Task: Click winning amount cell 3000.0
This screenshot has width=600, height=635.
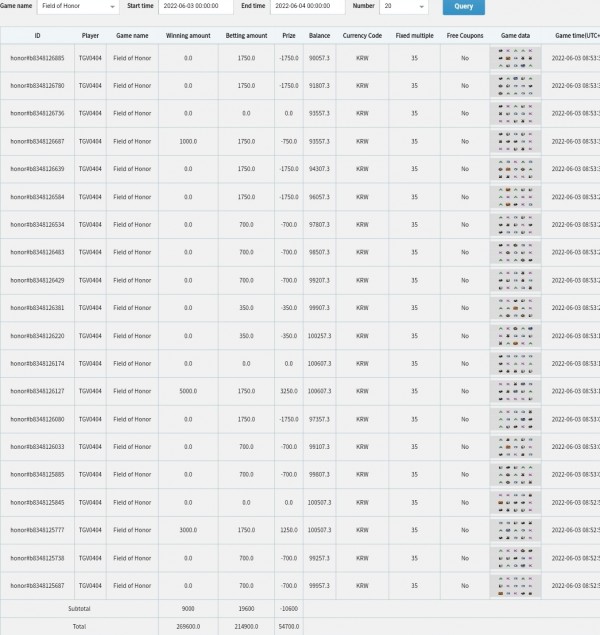Action: [x=188, y=530]
